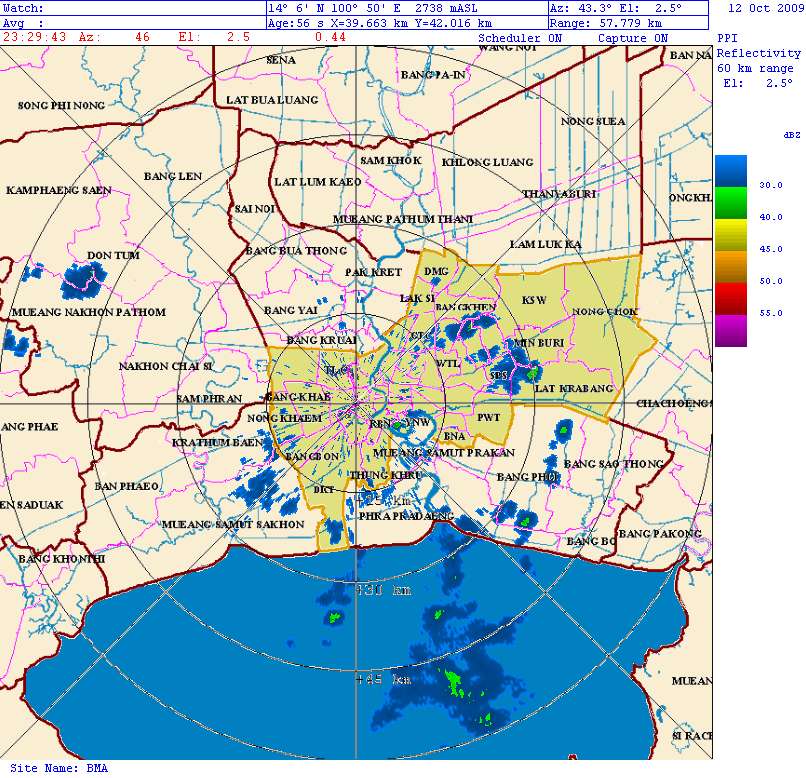Select the purple legend color band
Image resolution: width=806 pixels, height=778 pixels.
point(730,330)
